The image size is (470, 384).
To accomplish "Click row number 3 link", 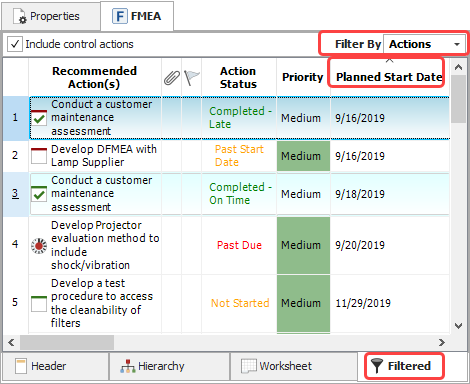I will click(x=15, y=193).
